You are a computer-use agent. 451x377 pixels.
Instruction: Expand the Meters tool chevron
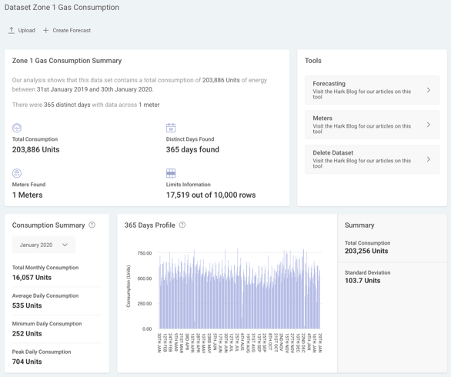coord(429,125)
